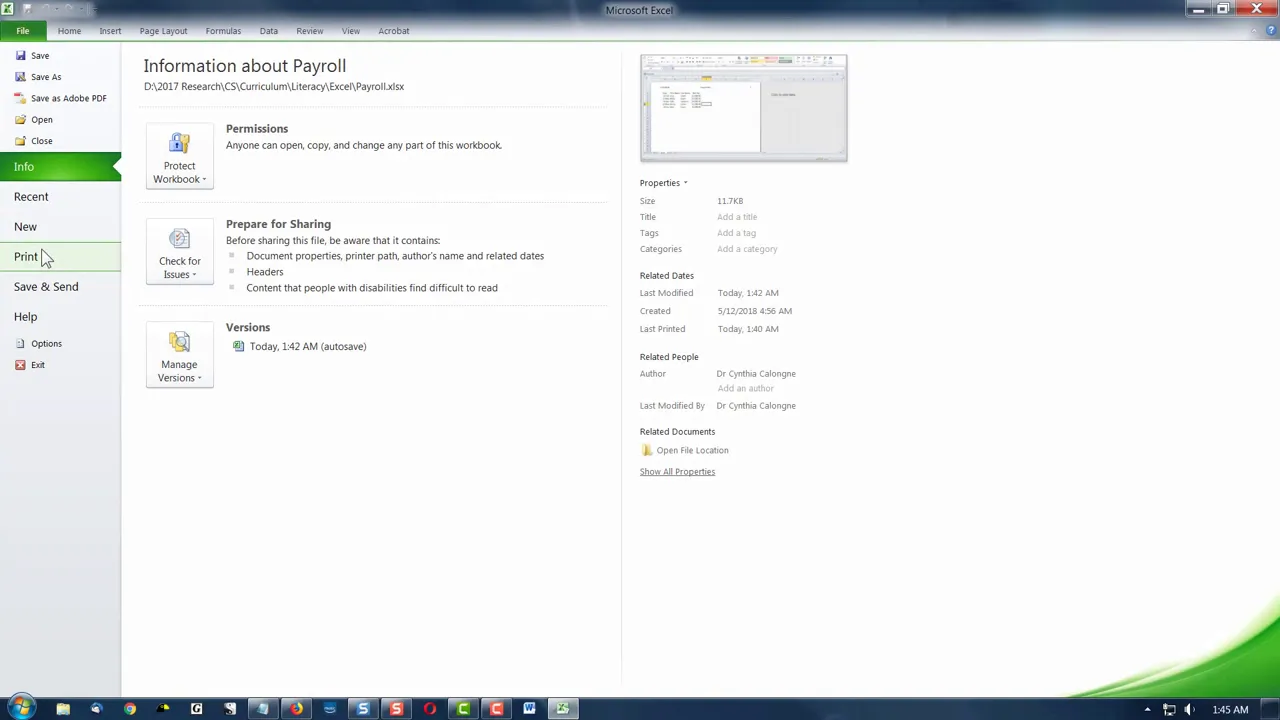
Task: Click the Created date 5/12/2018 4:56 AM
Action: click(x=755, y=311)
